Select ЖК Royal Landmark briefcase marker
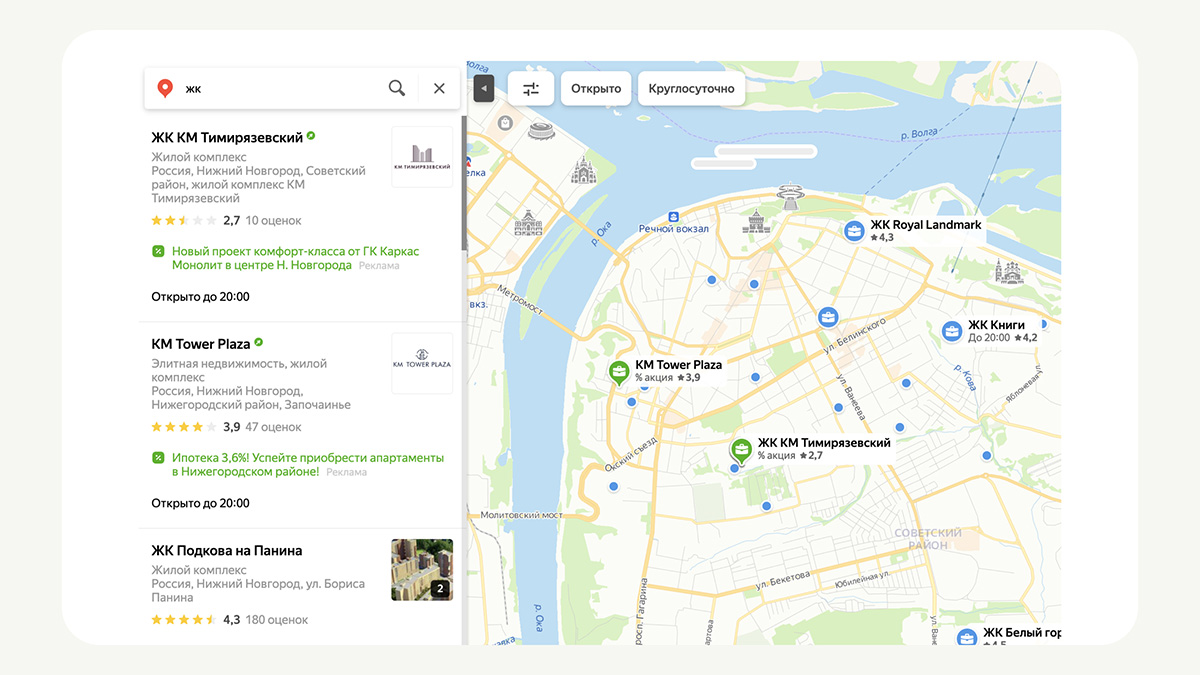This screenshot has height=675, width=1200. click(x=854, y=231)
